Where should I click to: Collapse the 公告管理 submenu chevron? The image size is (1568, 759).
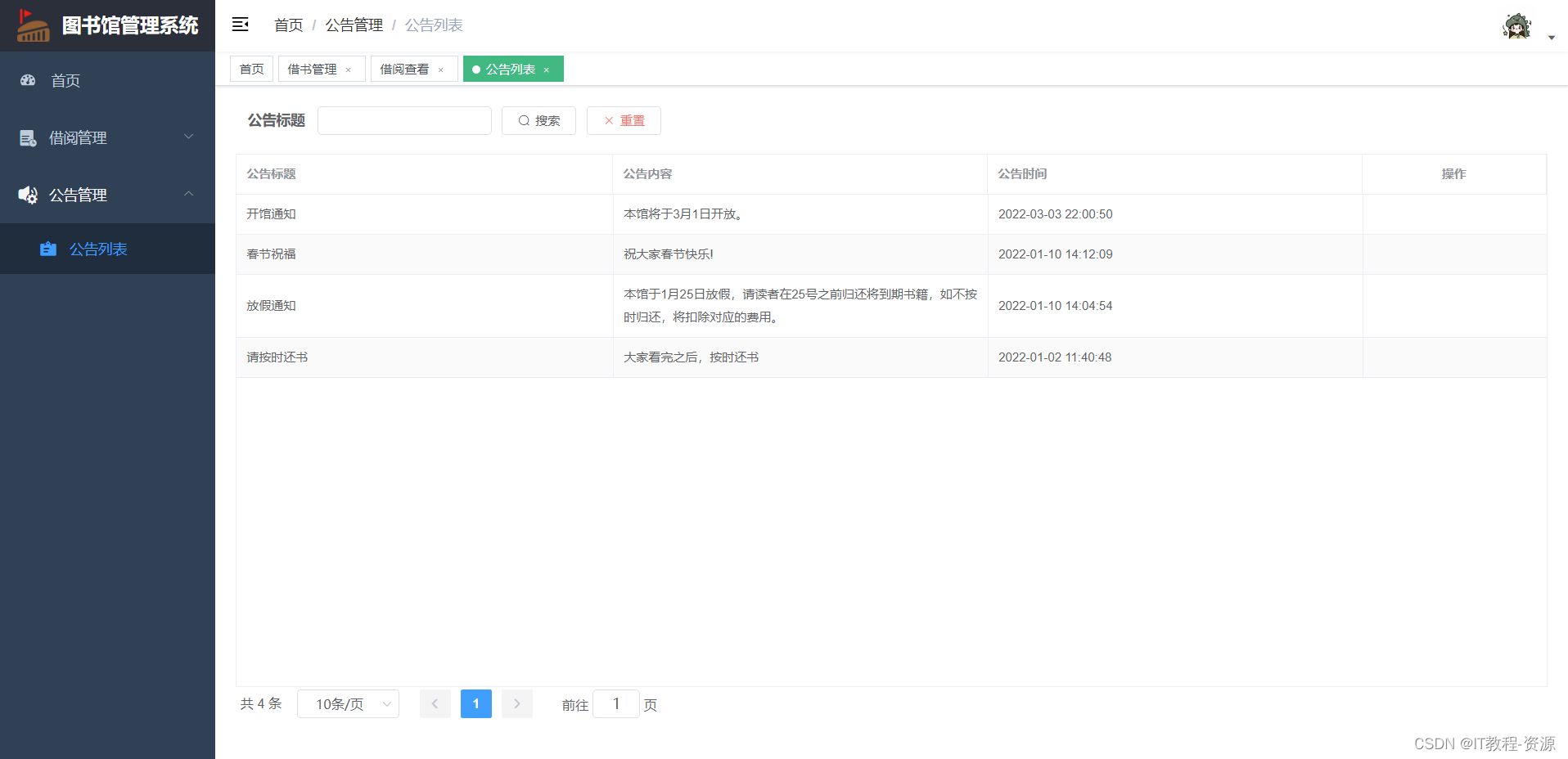[x=189, y=194]
